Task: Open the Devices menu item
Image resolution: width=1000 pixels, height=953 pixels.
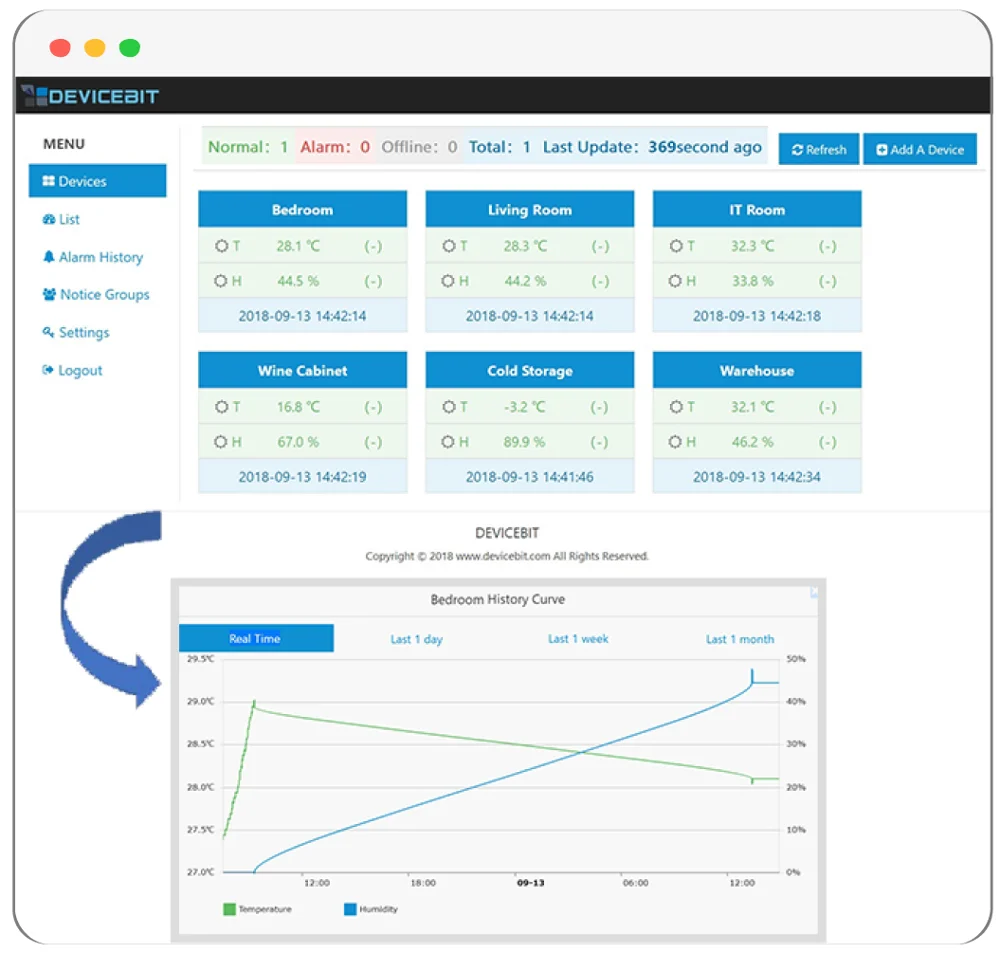Action: point(98,181)
